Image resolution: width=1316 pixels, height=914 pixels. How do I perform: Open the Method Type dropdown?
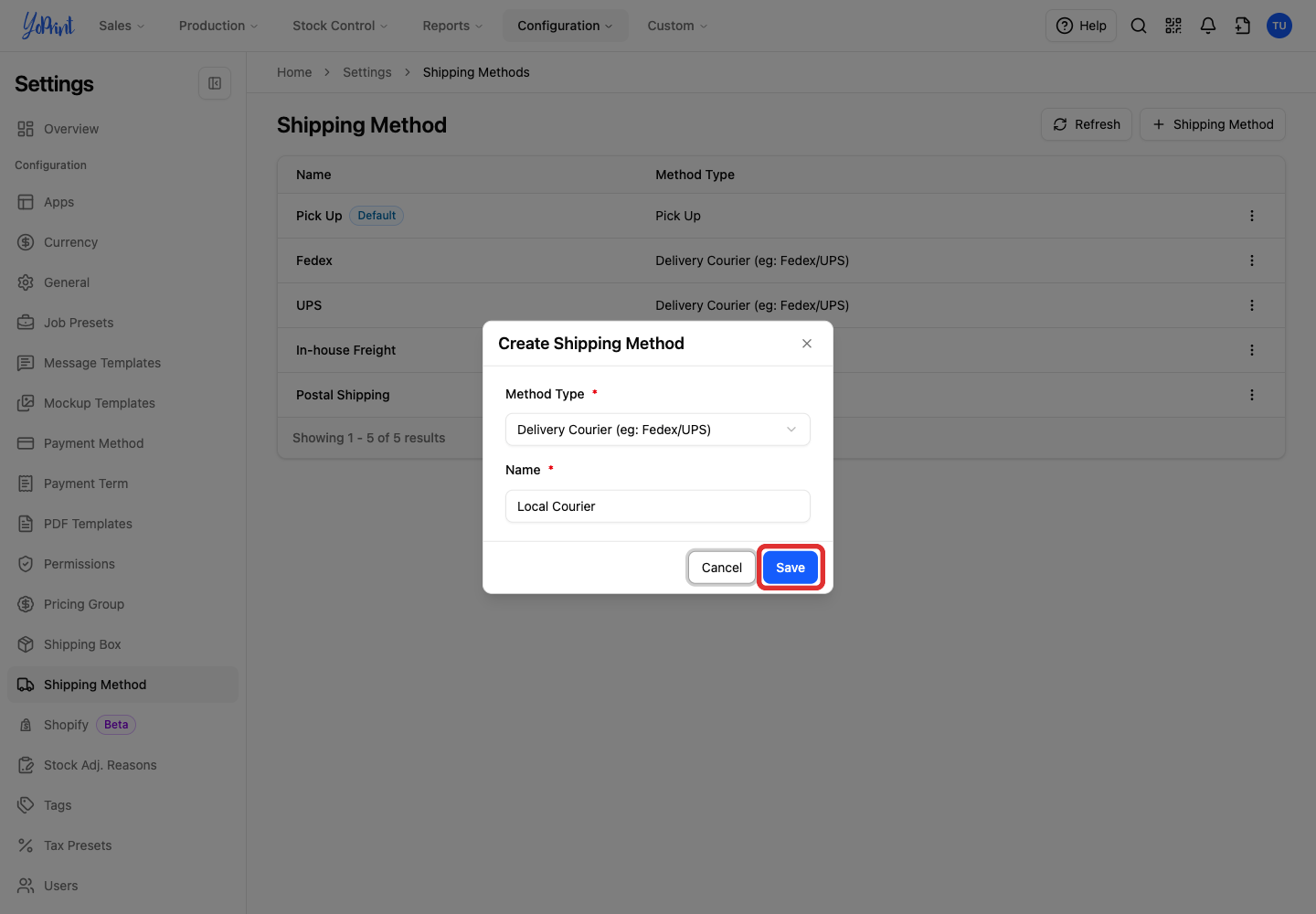pyautogui.click(x=658, y=430)
